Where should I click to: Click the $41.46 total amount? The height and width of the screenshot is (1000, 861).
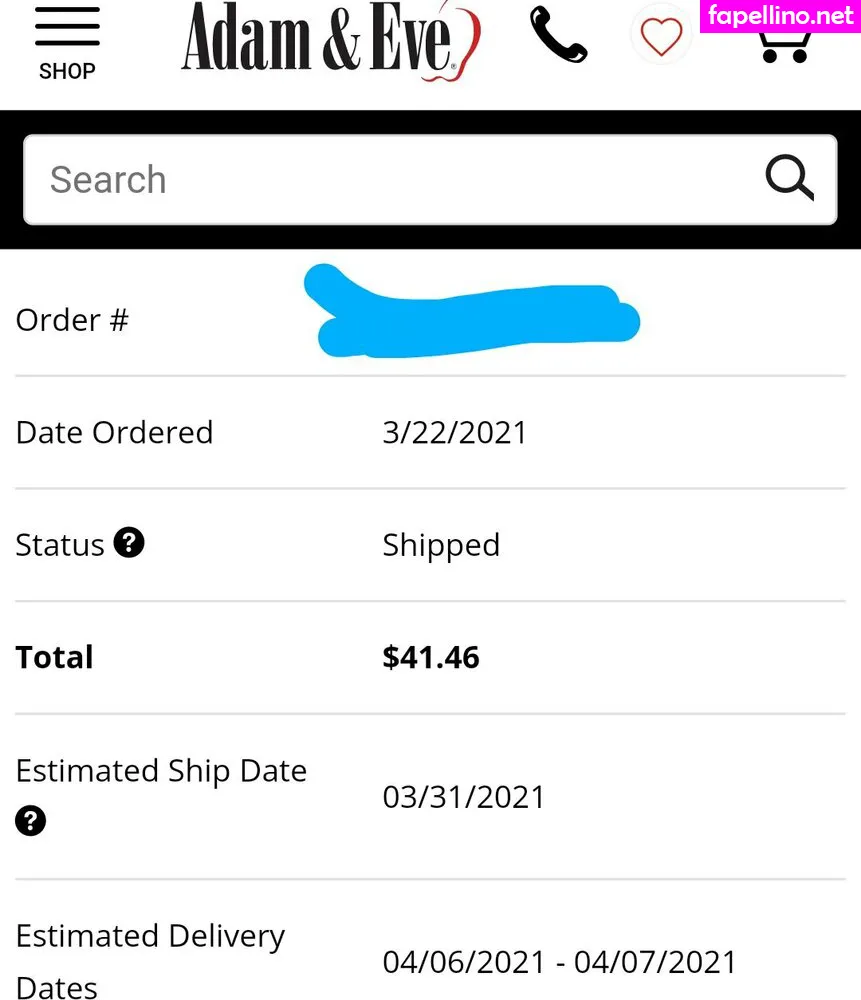[431, 657]
